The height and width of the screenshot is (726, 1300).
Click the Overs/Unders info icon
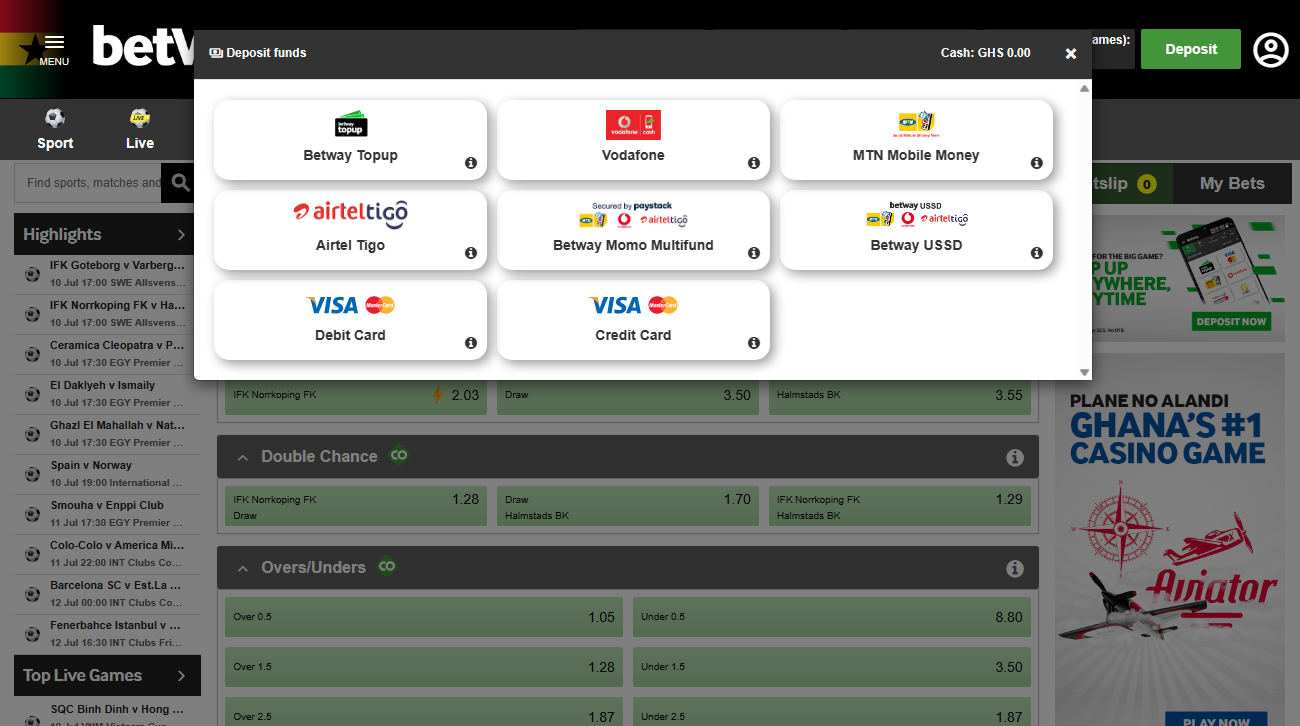(x=1015, y=568)
